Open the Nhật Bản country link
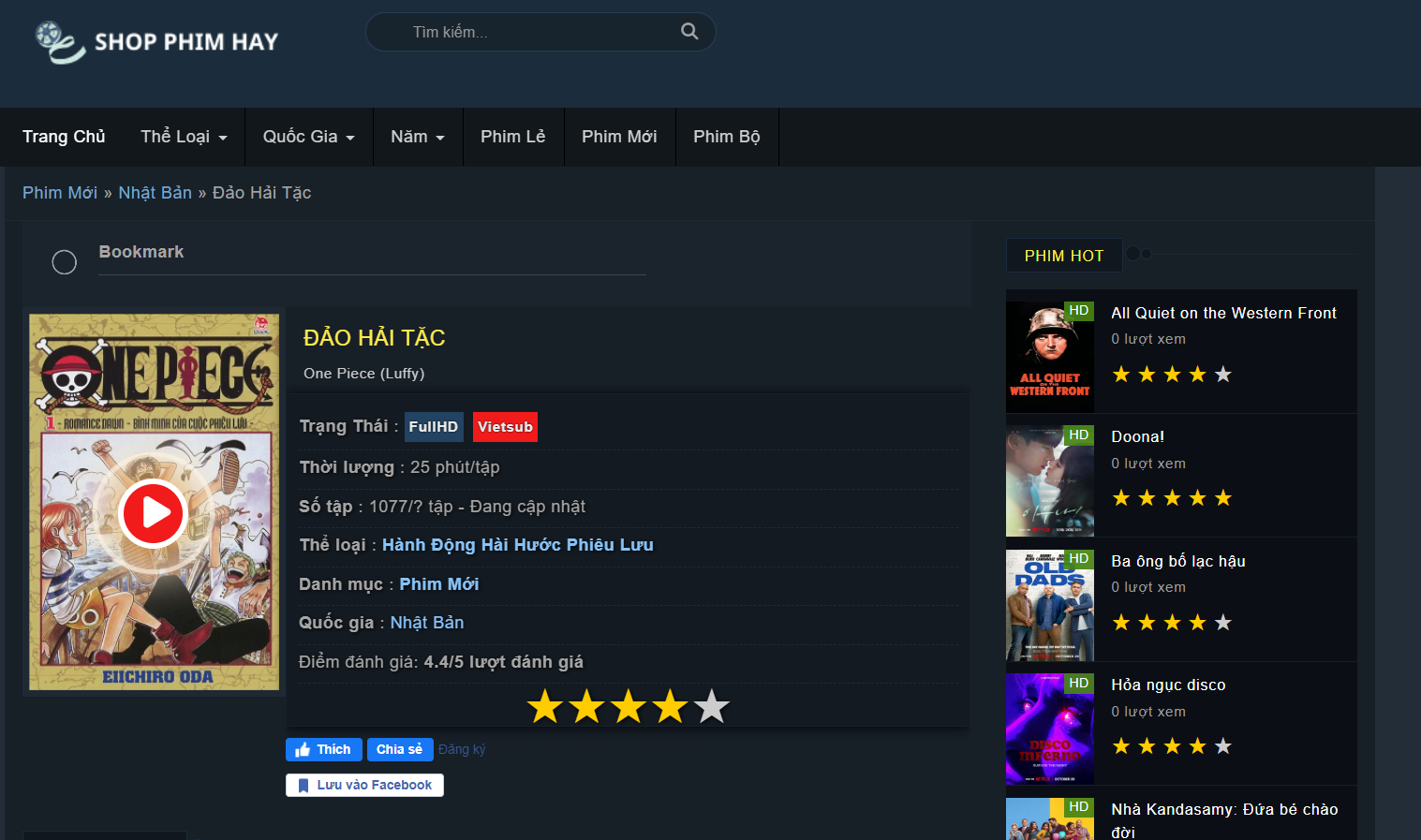Viewport: 1421px width, 840px height. 427,623
